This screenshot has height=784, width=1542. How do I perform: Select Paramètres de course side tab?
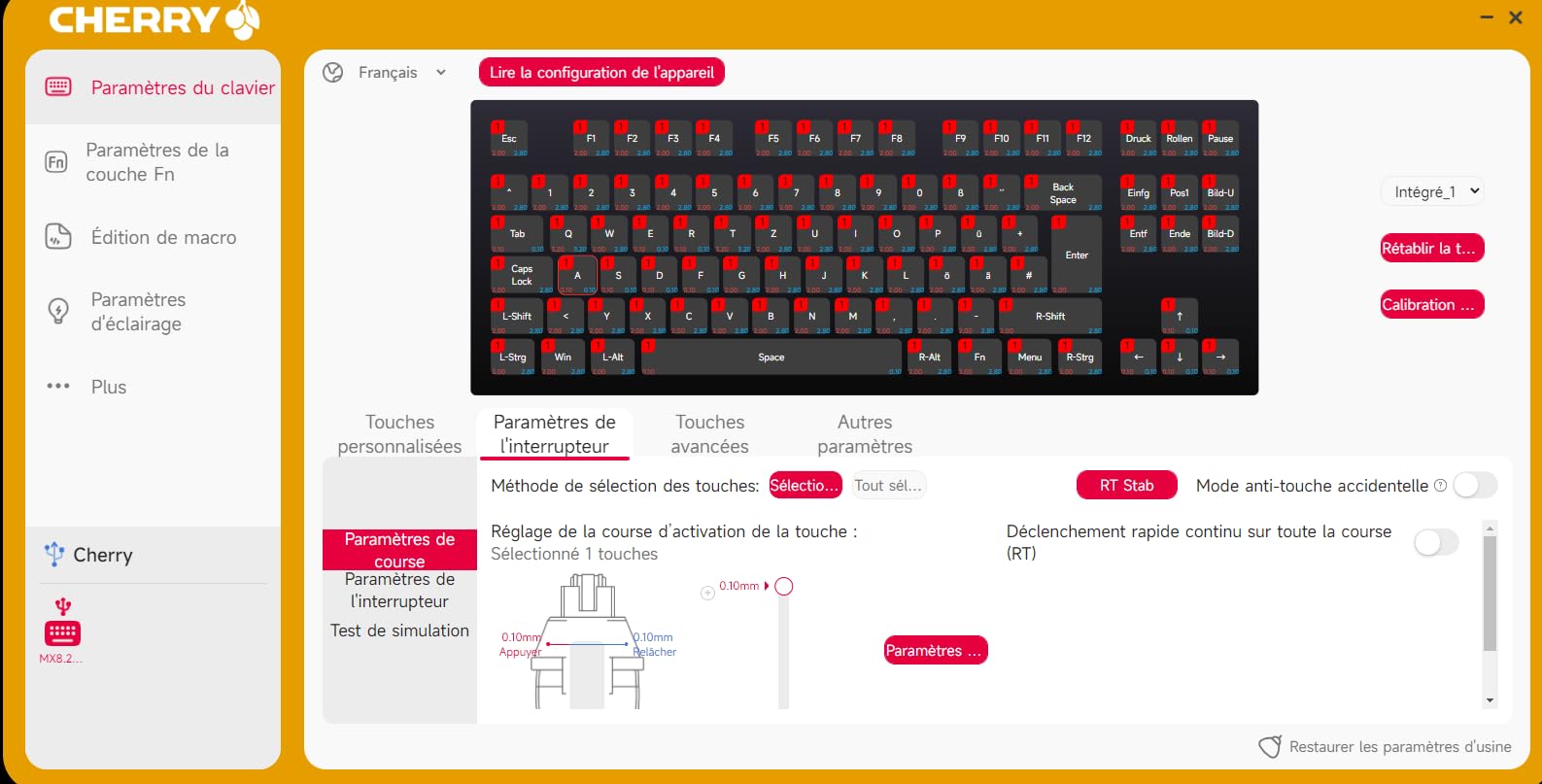[399, 550]
